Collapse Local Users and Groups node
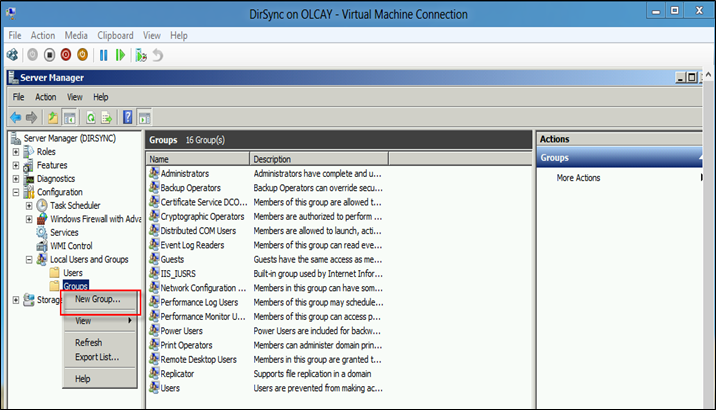Image resolution: width=716 pixels, height=410 pixels. [x=29, y=259]
